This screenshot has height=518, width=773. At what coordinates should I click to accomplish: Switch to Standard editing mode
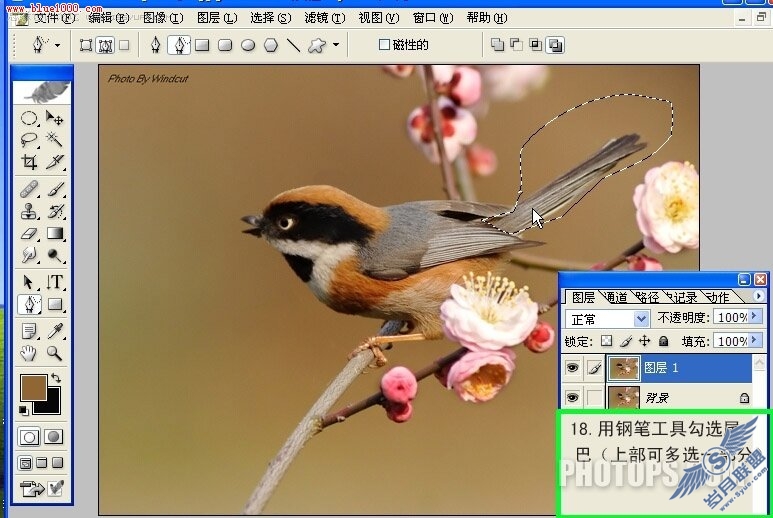click(29, 437)
